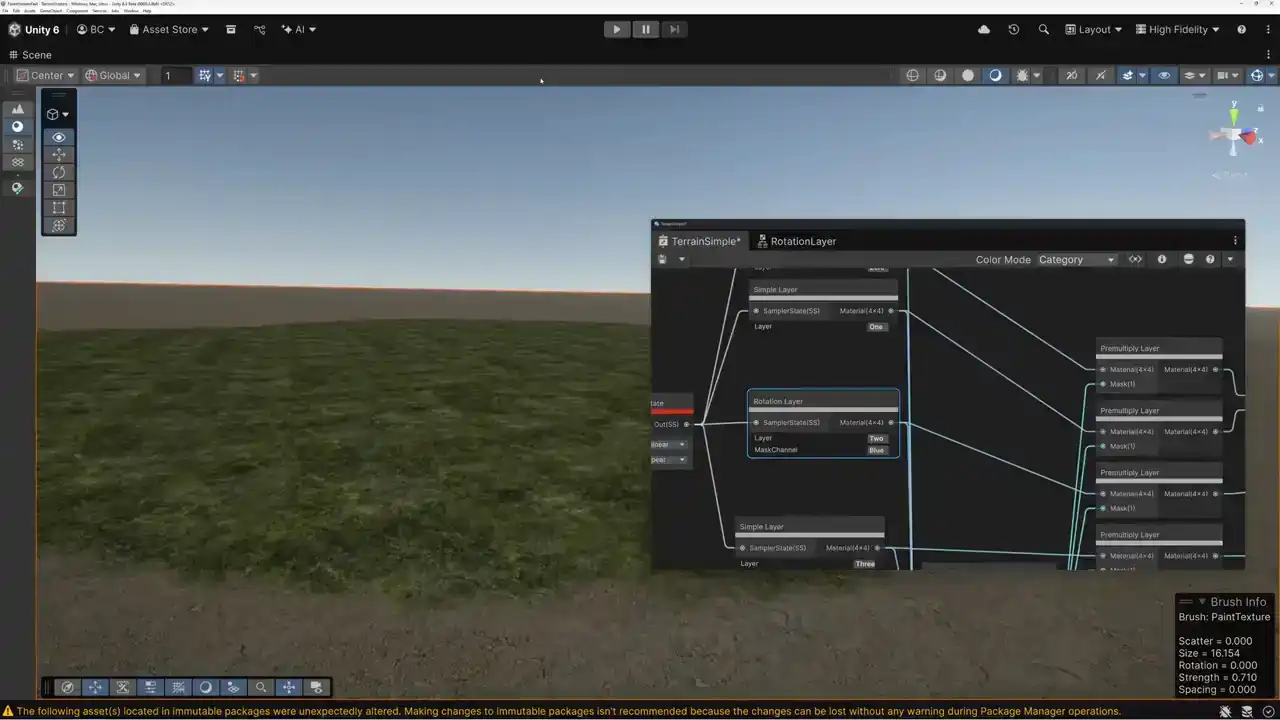
Task: Save the shader graph asset
Action: coord(662,260)
